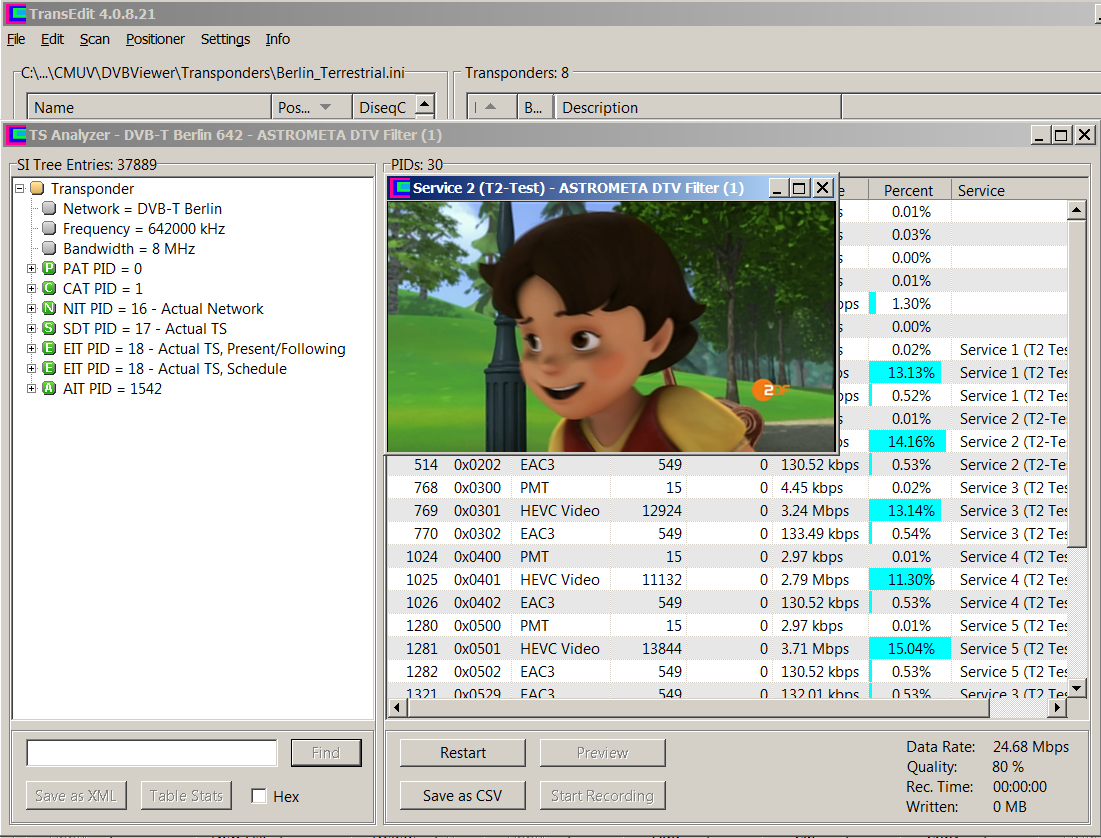Click the SDT PID 17 icon
The width and height of the screenshot is (1101, 838).
(x=49, y=329)
